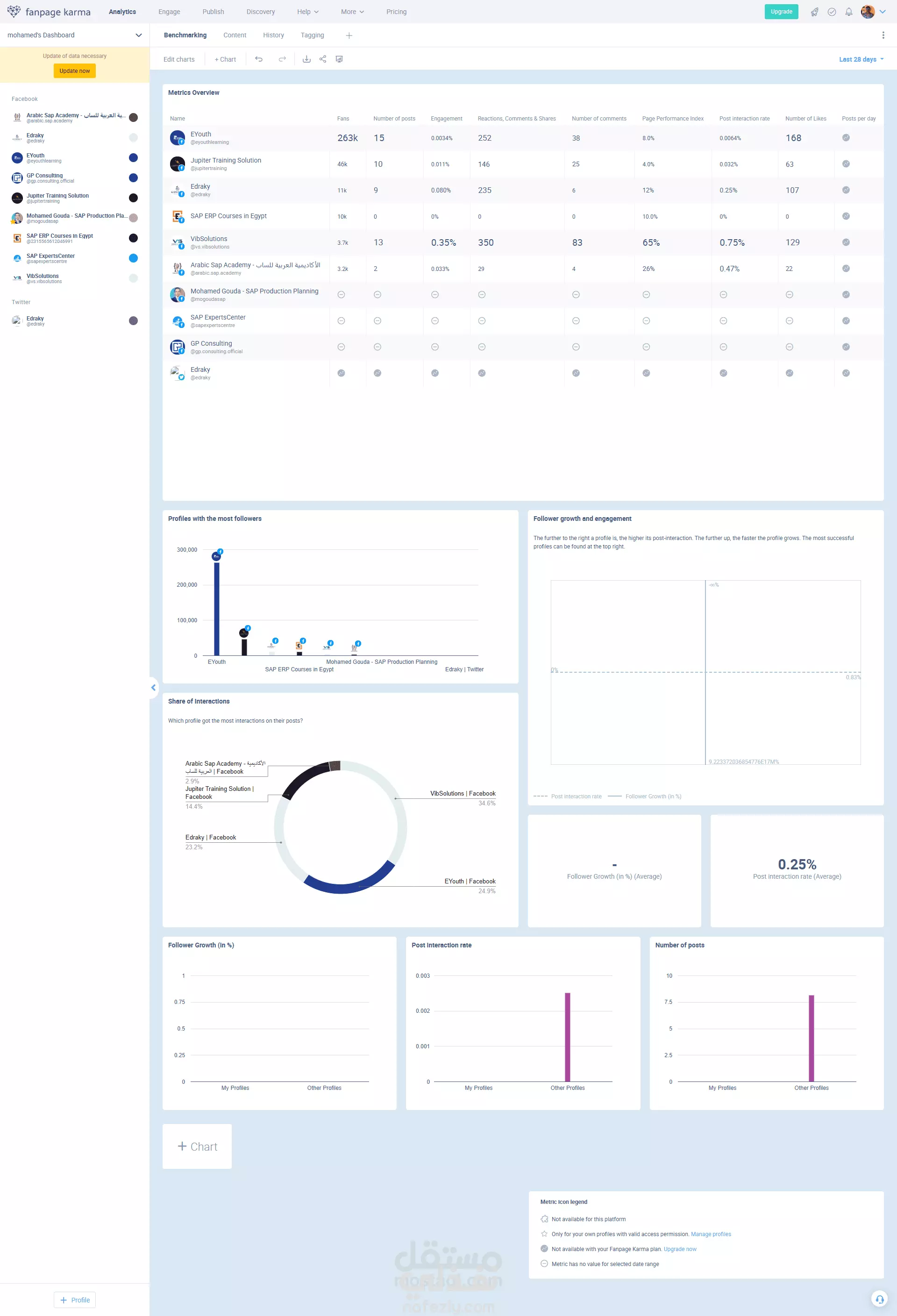Expand the Help menu
The height and width of the screenshot is (1316, 897).
(307, 12)
